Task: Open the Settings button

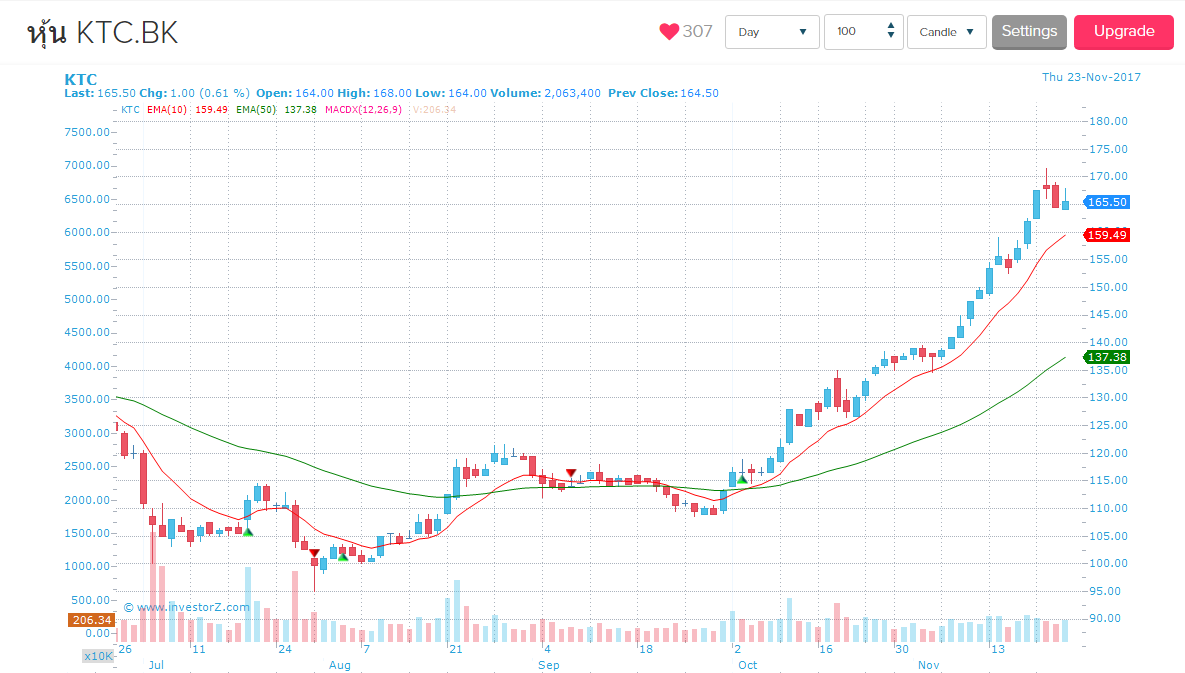Action: click(x=1029, y=32)
